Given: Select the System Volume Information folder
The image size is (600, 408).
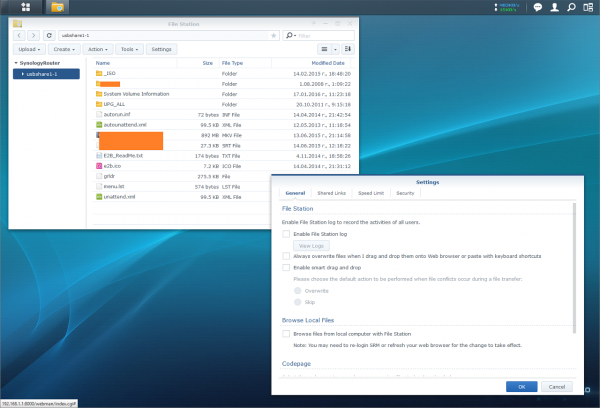Looking at the screenshot, I should [222, 94].
